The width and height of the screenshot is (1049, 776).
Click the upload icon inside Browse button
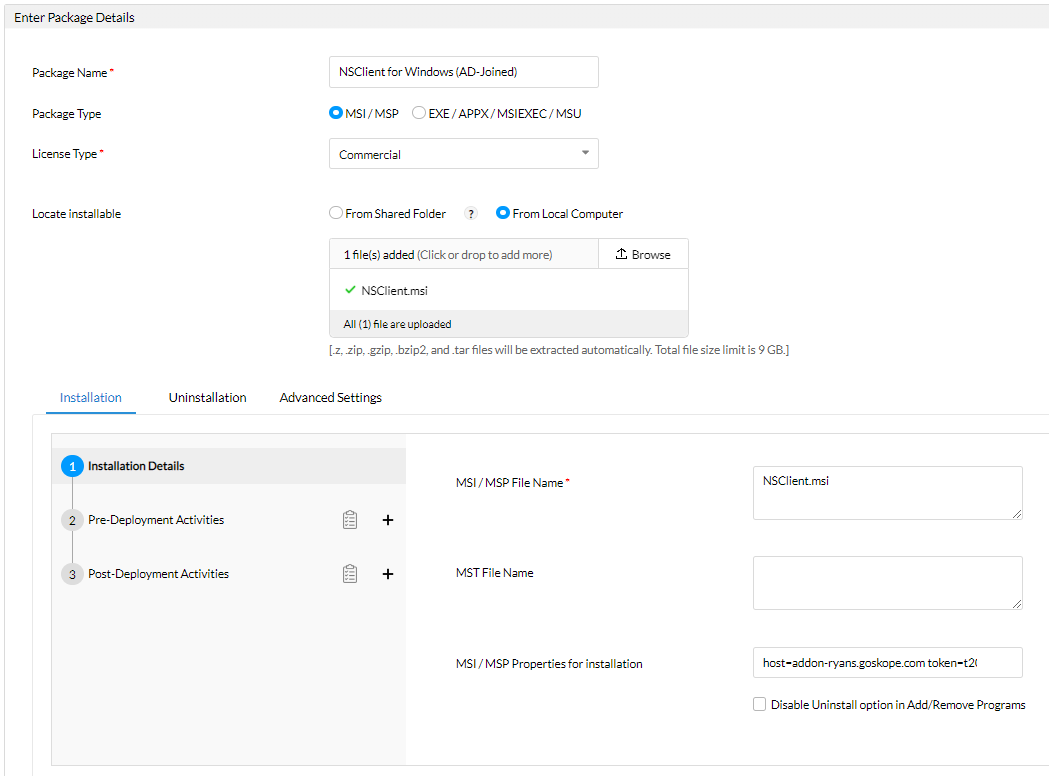(621, 253)
